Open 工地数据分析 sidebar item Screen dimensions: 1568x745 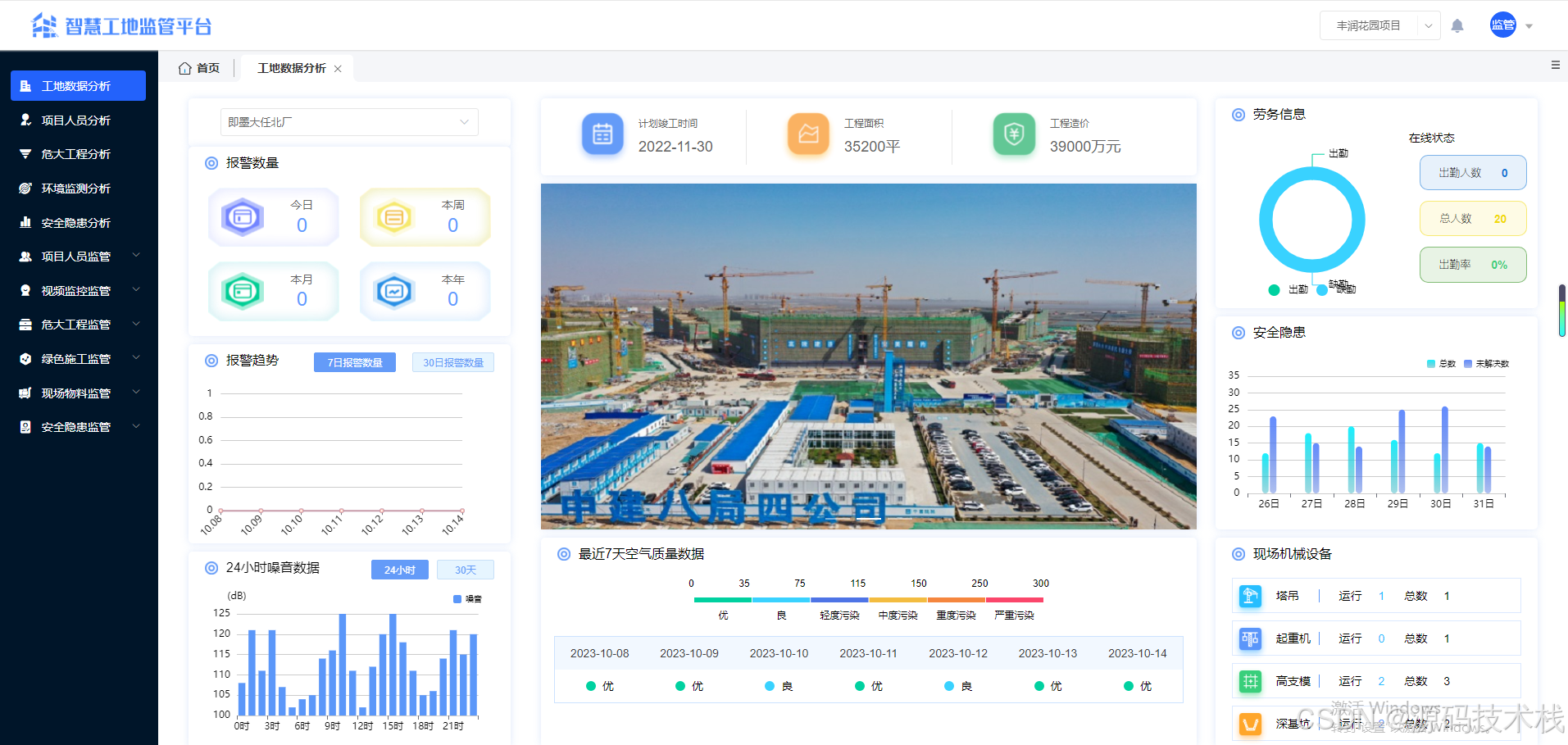(78, 86)
